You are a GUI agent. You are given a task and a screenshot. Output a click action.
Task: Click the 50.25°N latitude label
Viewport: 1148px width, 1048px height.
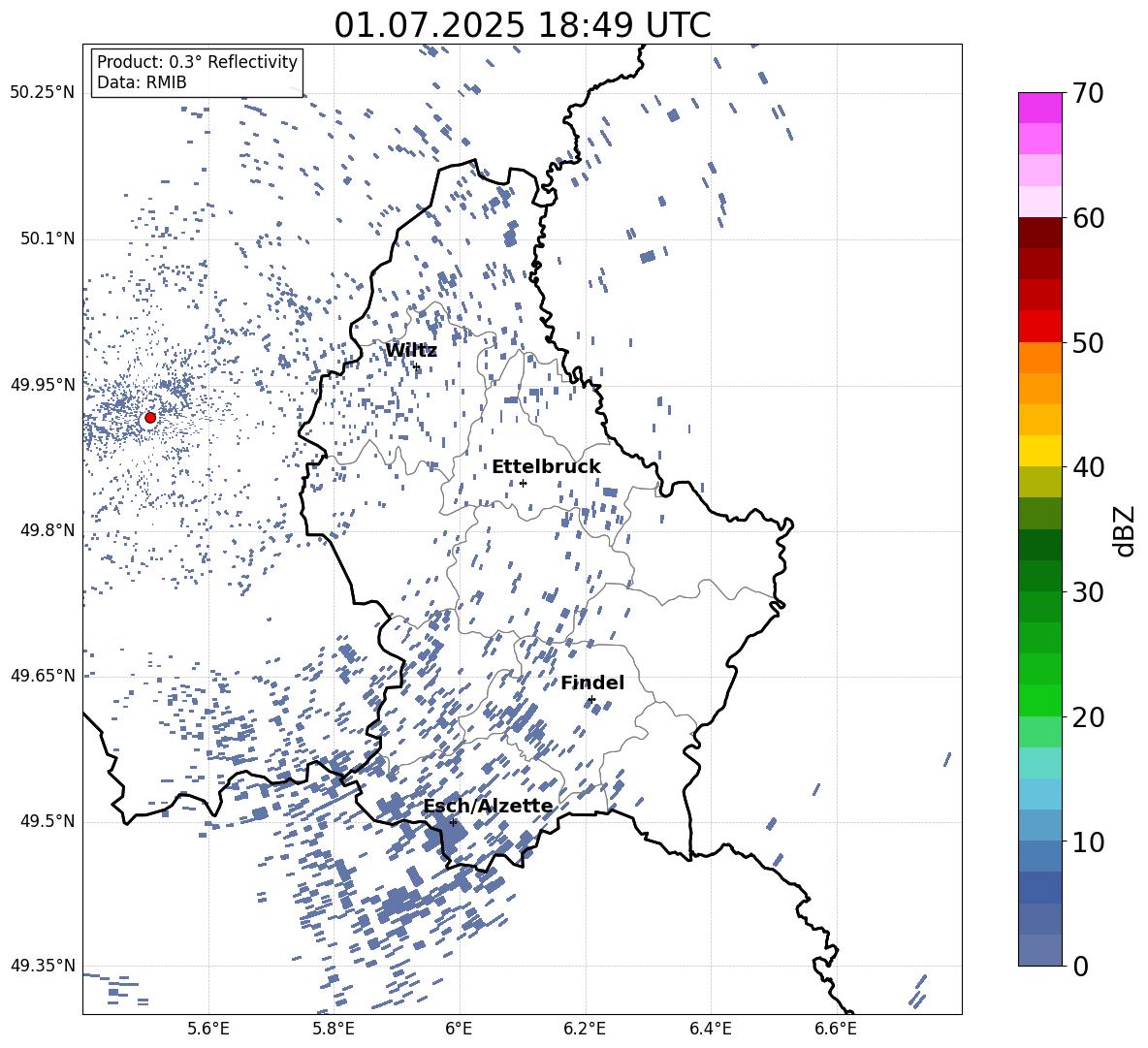tap(43, 93)
